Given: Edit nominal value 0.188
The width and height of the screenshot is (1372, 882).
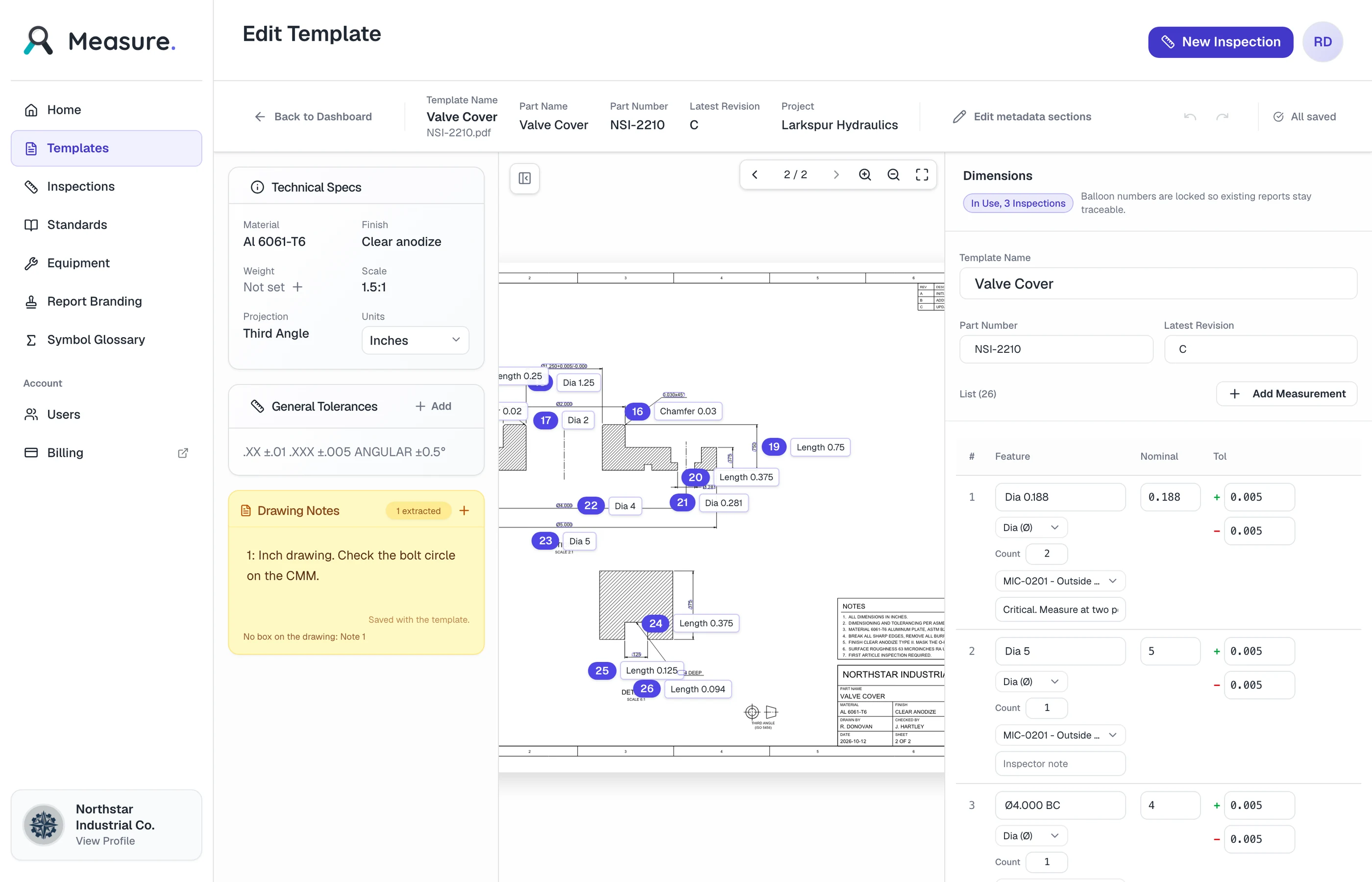Looking at the screenshot, I should click(1170, 496).
